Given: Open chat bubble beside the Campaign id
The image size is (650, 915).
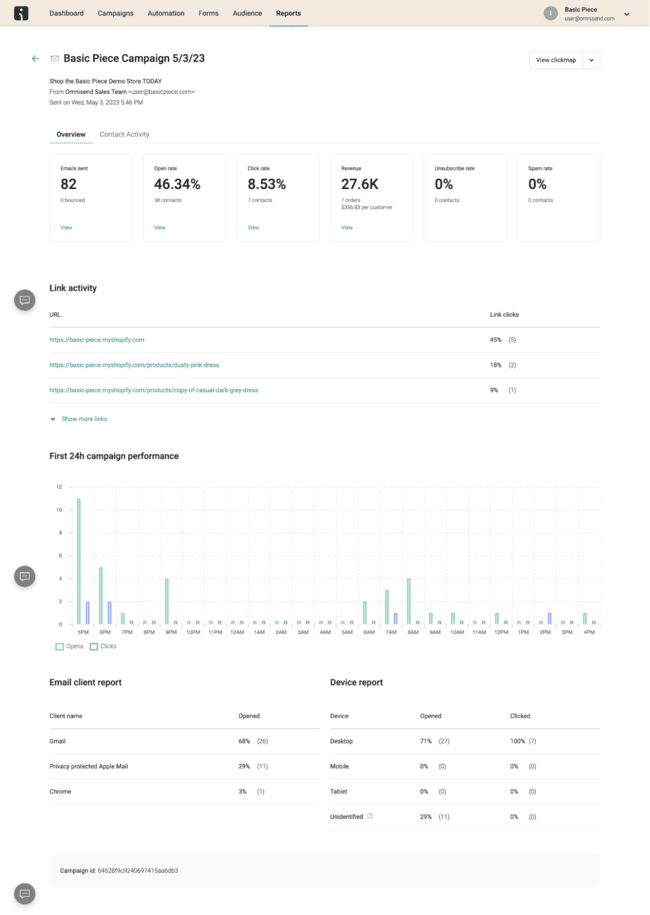Looking at the screenshot, I should 25,893.
